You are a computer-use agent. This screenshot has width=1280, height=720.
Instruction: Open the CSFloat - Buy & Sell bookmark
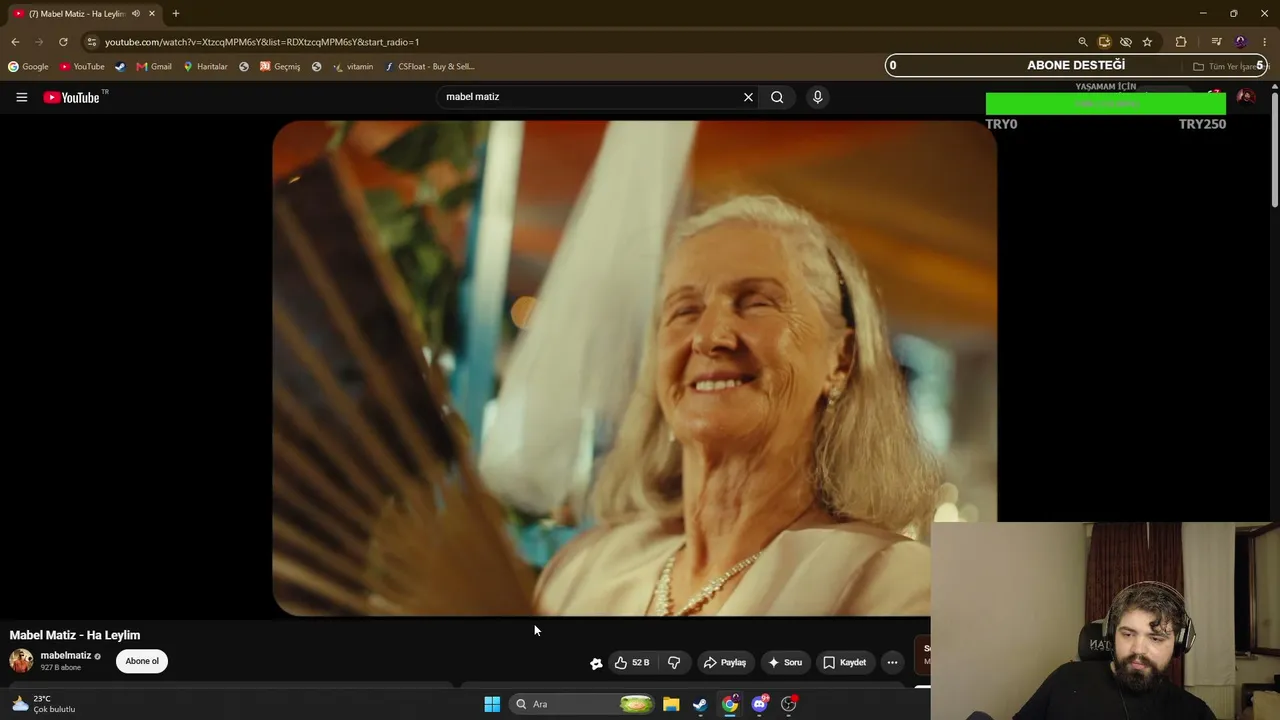pyautogui.click(x=430, y=67)
